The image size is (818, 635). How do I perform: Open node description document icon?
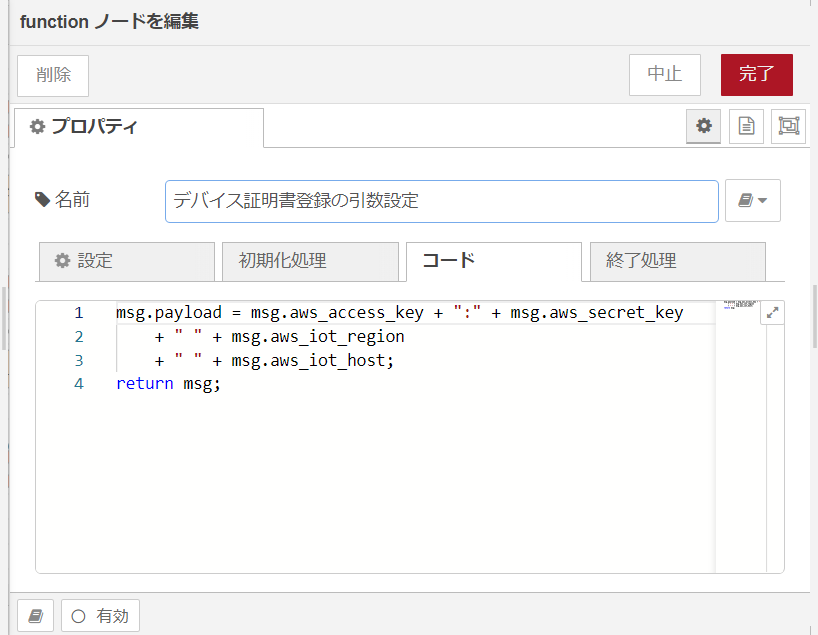[x=746, y=126]
